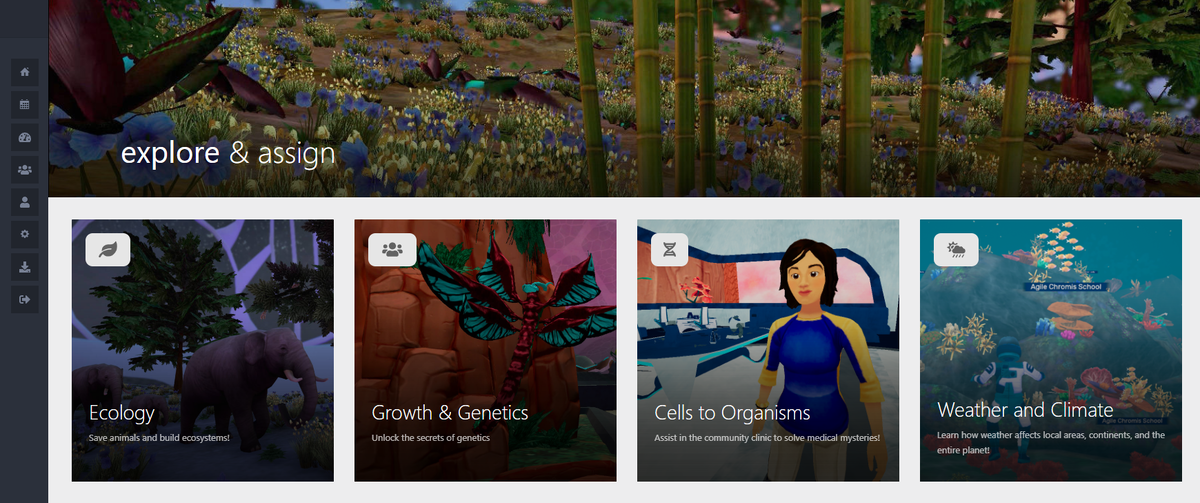1200x503 pixels.
Task: Open the Weather and Climate title
Action: (x=1025, y=410)
